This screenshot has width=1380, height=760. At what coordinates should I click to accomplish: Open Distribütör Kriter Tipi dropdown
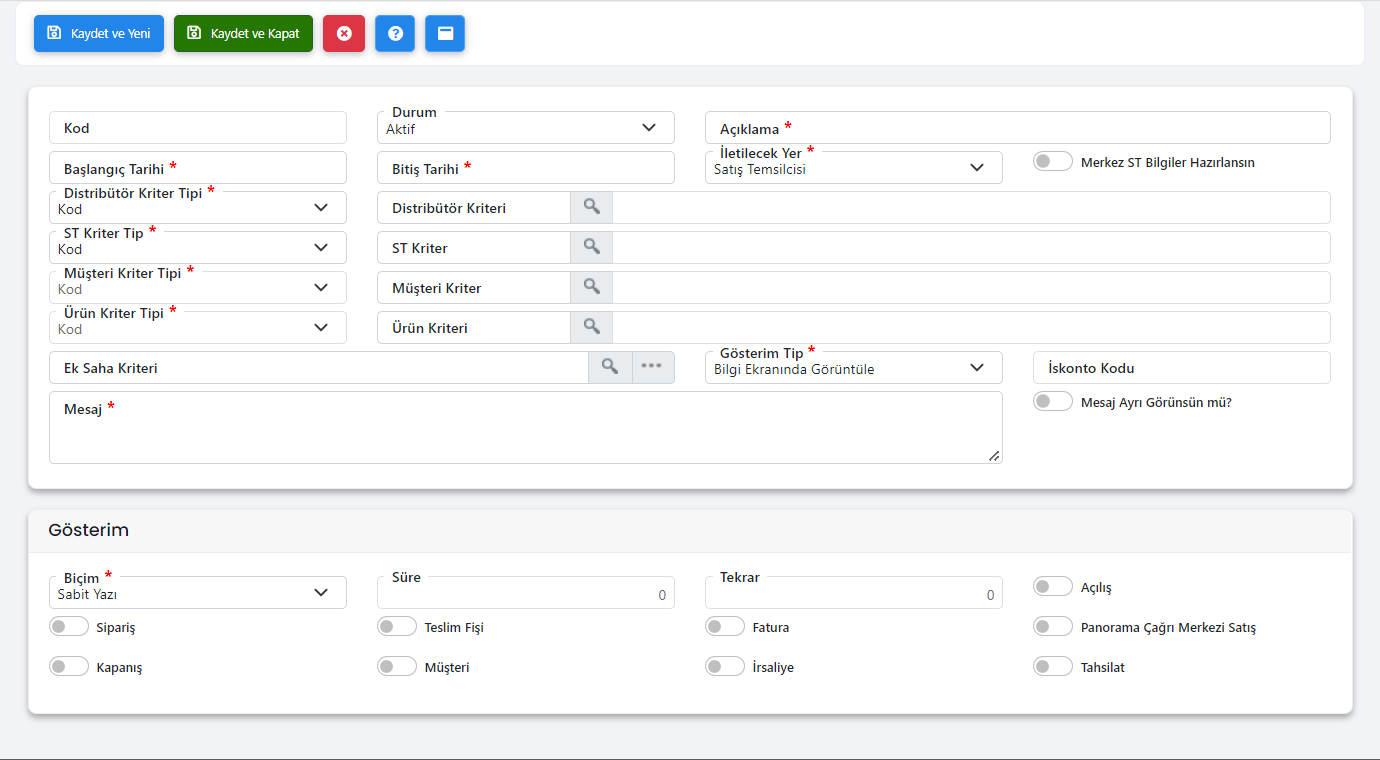[198, 208]
